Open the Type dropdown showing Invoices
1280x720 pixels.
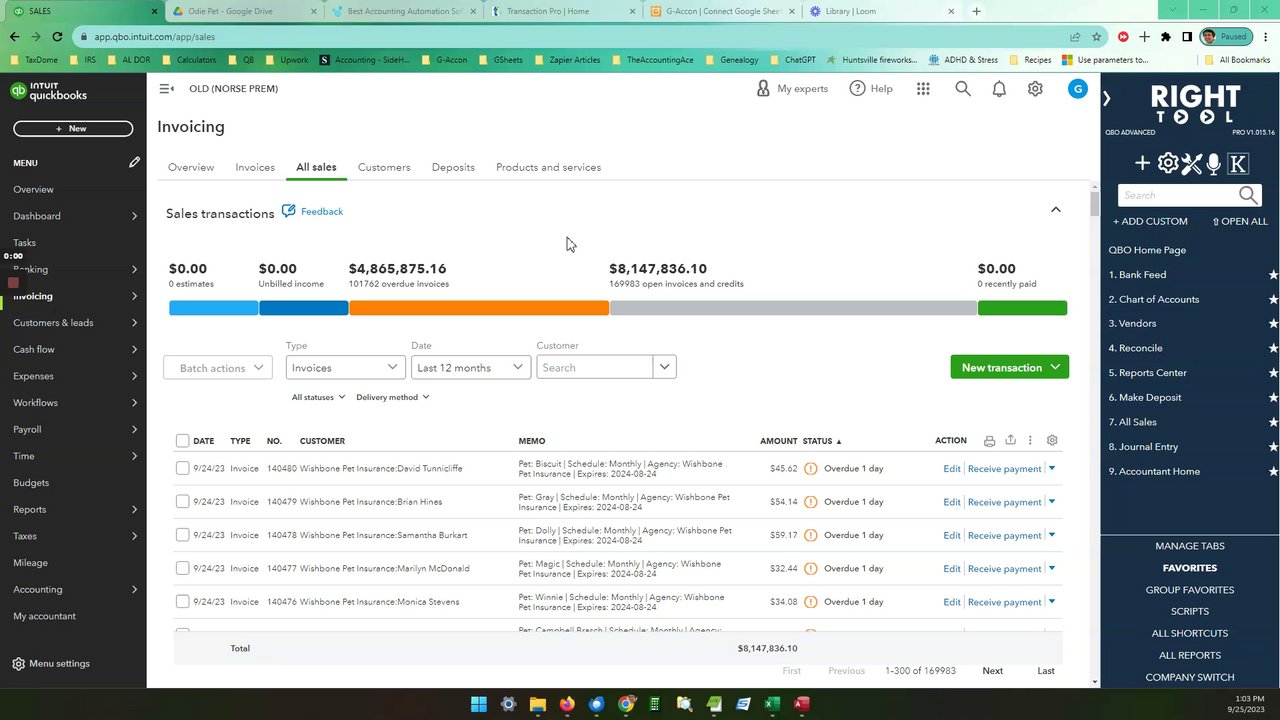tap(345, 368)
